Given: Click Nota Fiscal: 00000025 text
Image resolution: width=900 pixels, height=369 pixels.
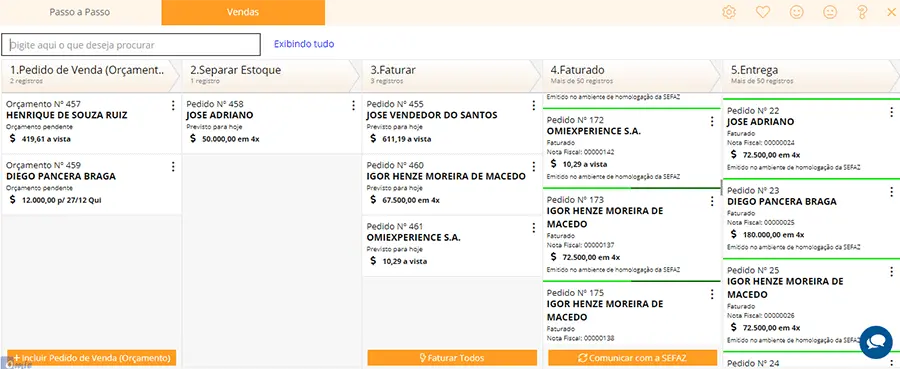Looking at the screenshot, I should [761, 222].
